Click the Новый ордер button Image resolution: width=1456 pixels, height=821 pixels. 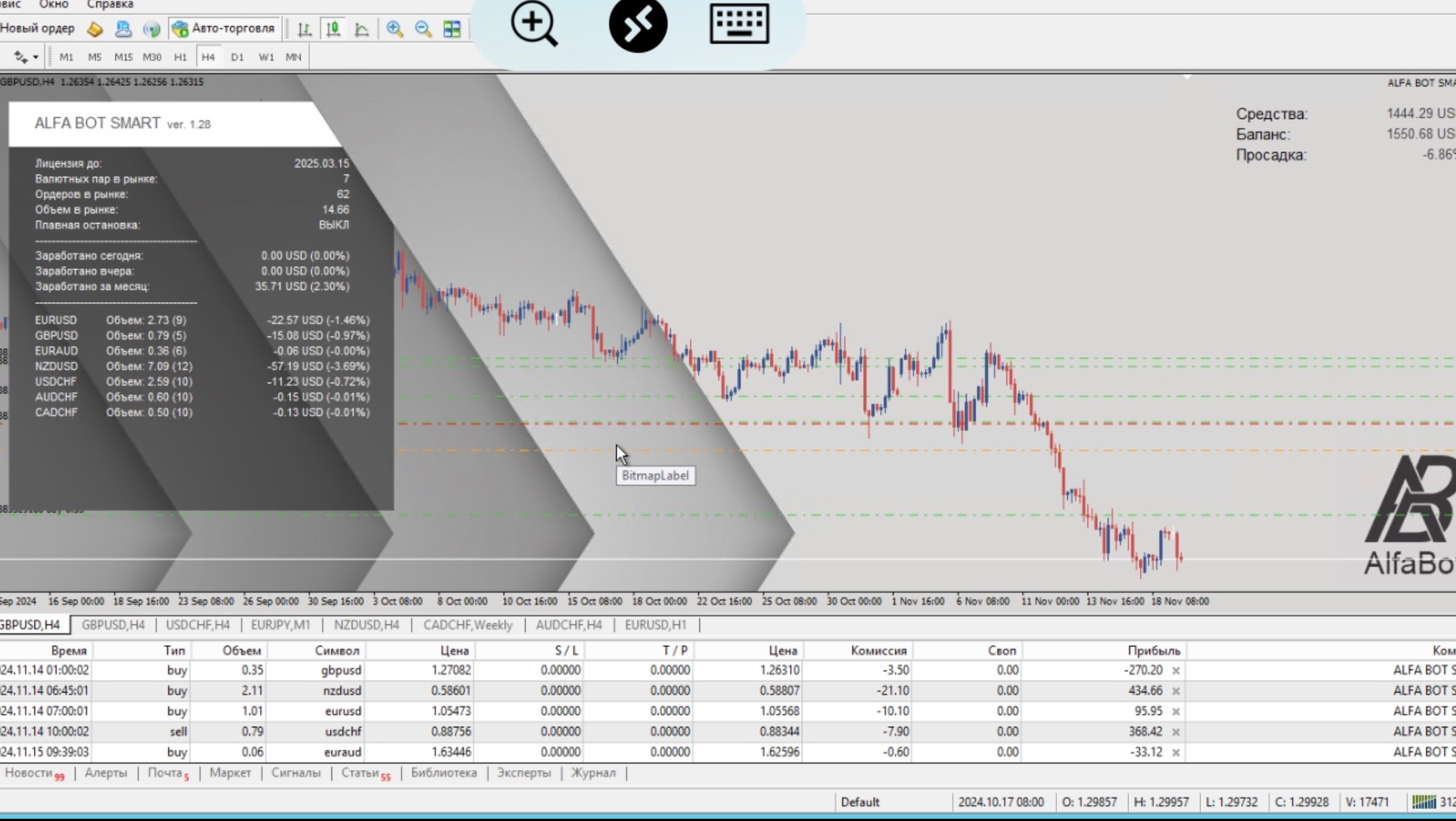[37, 28]
